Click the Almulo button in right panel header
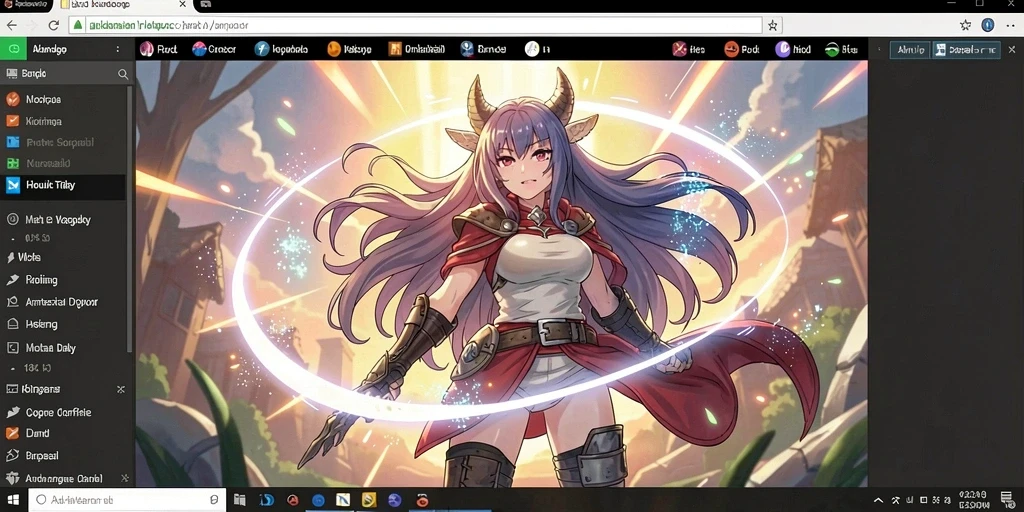 coord(910,50)
